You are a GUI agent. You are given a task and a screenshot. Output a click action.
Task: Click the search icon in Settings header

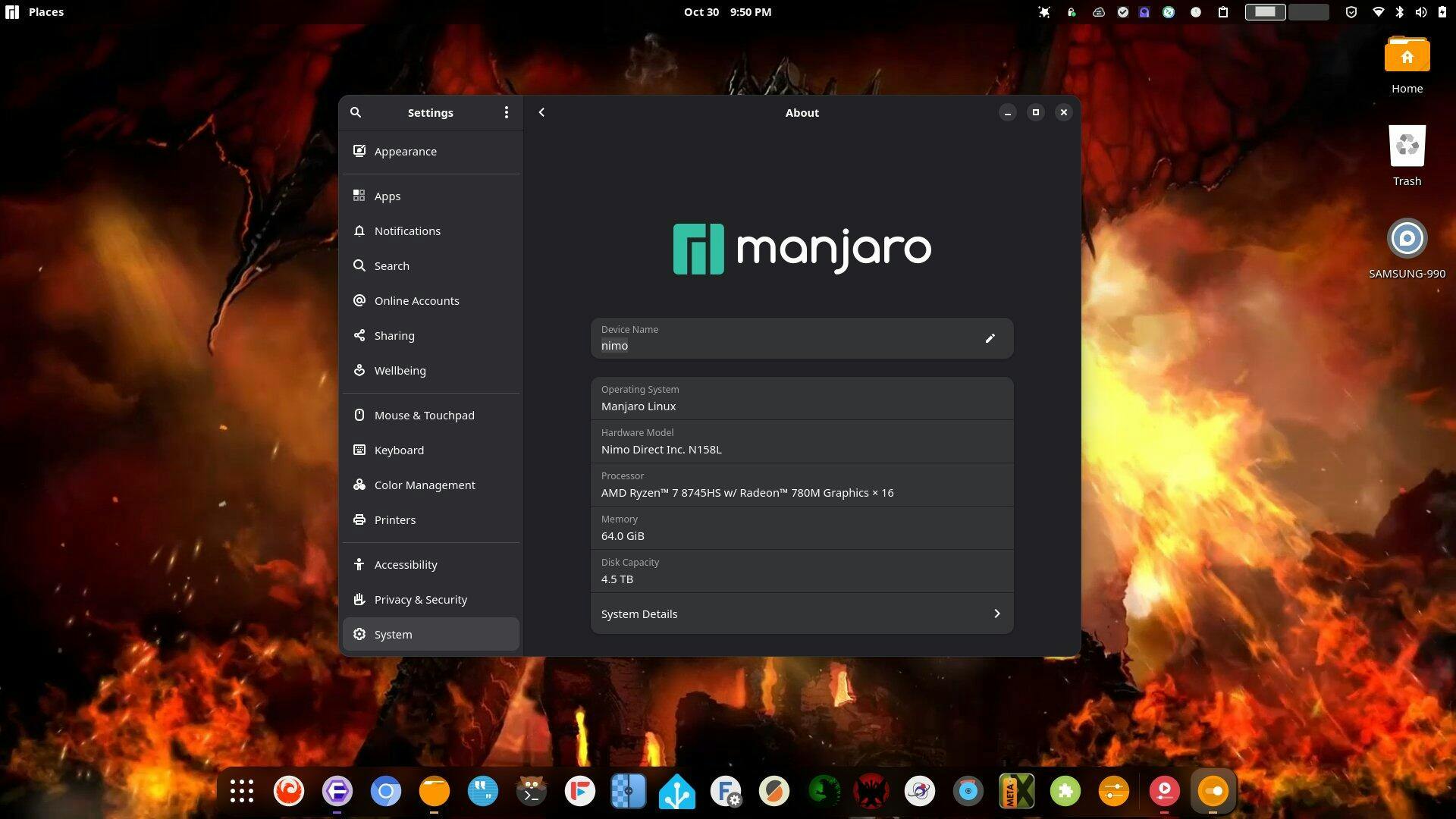pos(356,112)
